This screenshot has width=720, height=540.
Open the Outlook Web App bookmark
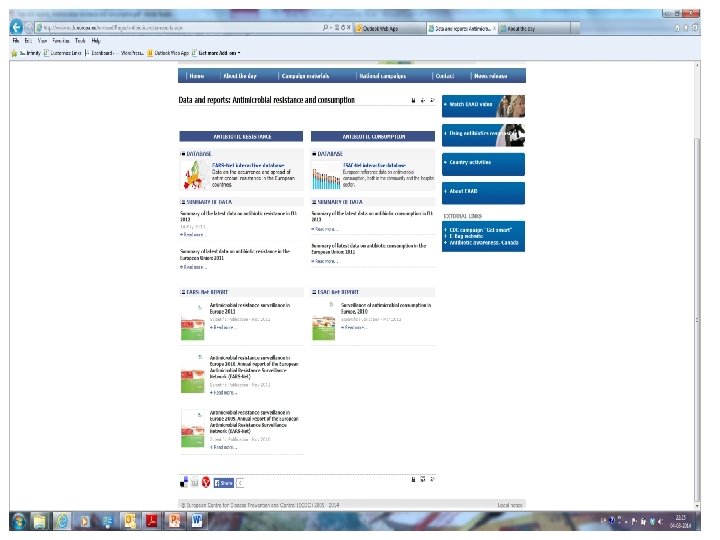[x=168, y=53]
